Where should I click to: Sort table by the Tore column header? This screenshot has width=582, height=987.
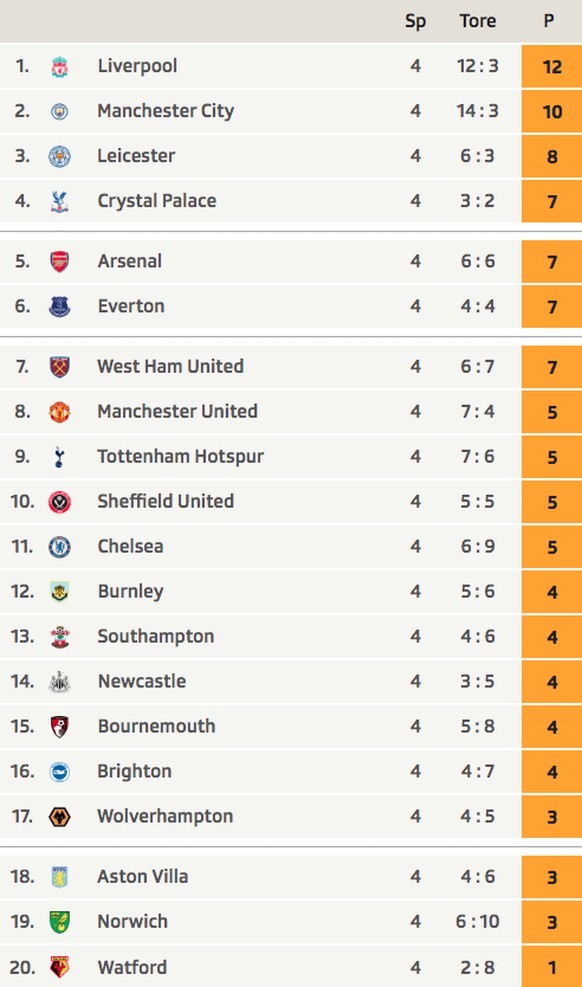[478, 21]
